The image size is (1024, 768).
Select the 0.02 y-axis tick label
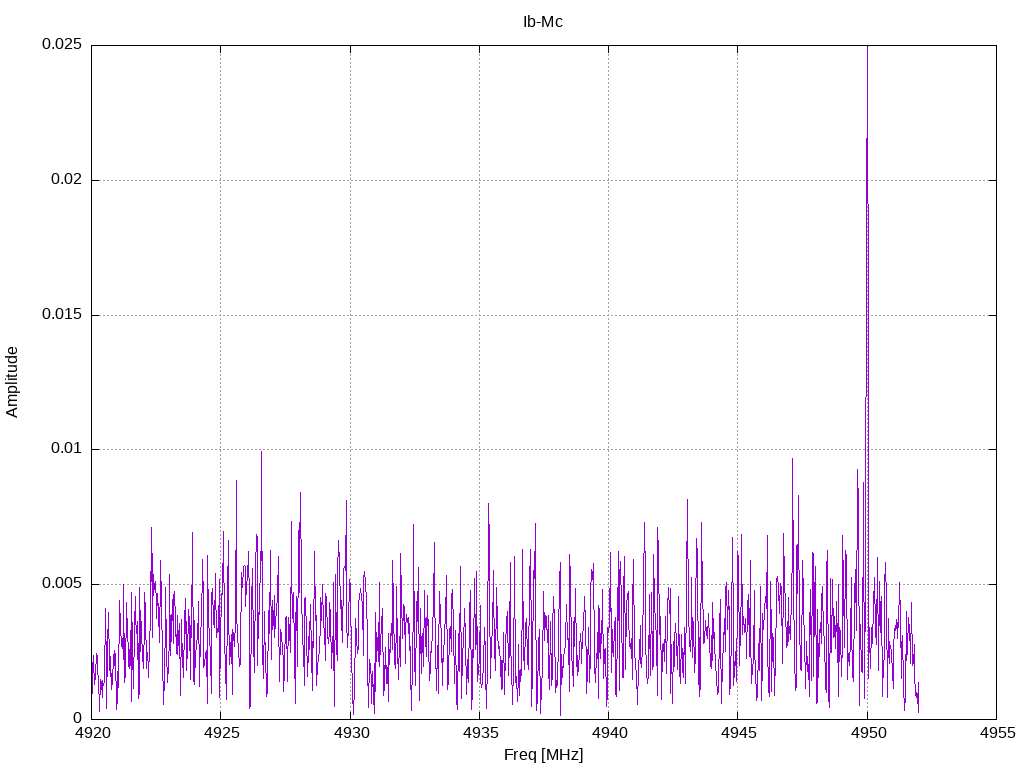(x=65, y=180)
